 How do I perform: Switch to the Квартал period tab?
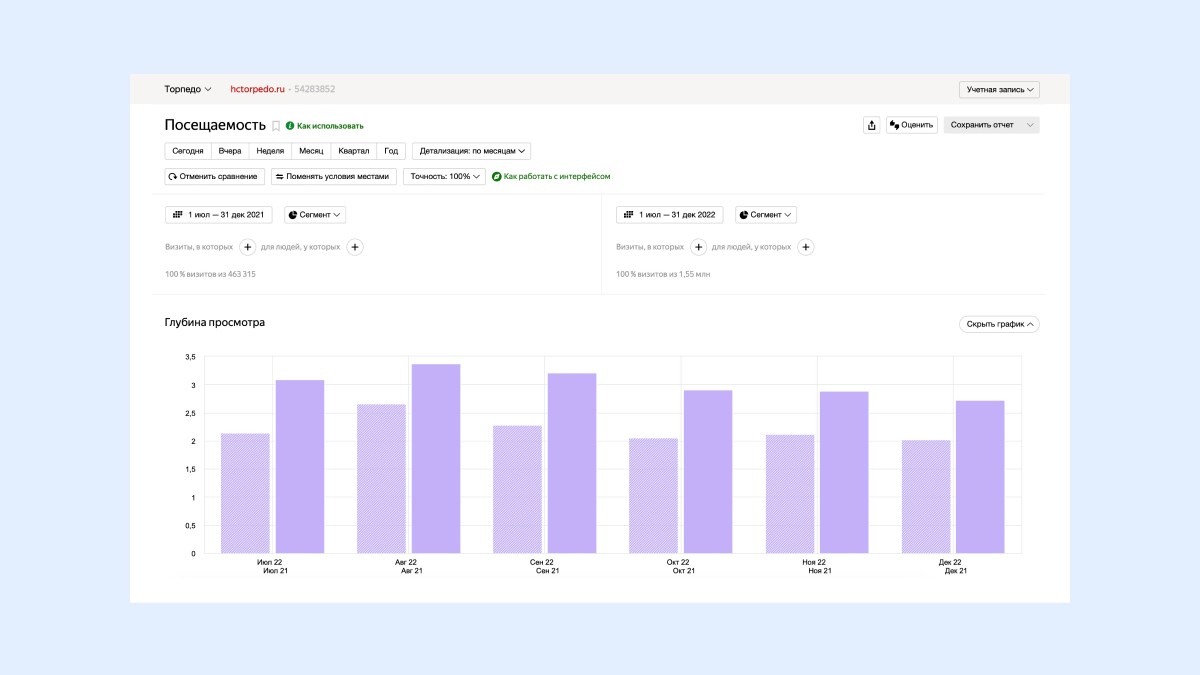pos(354,151)
